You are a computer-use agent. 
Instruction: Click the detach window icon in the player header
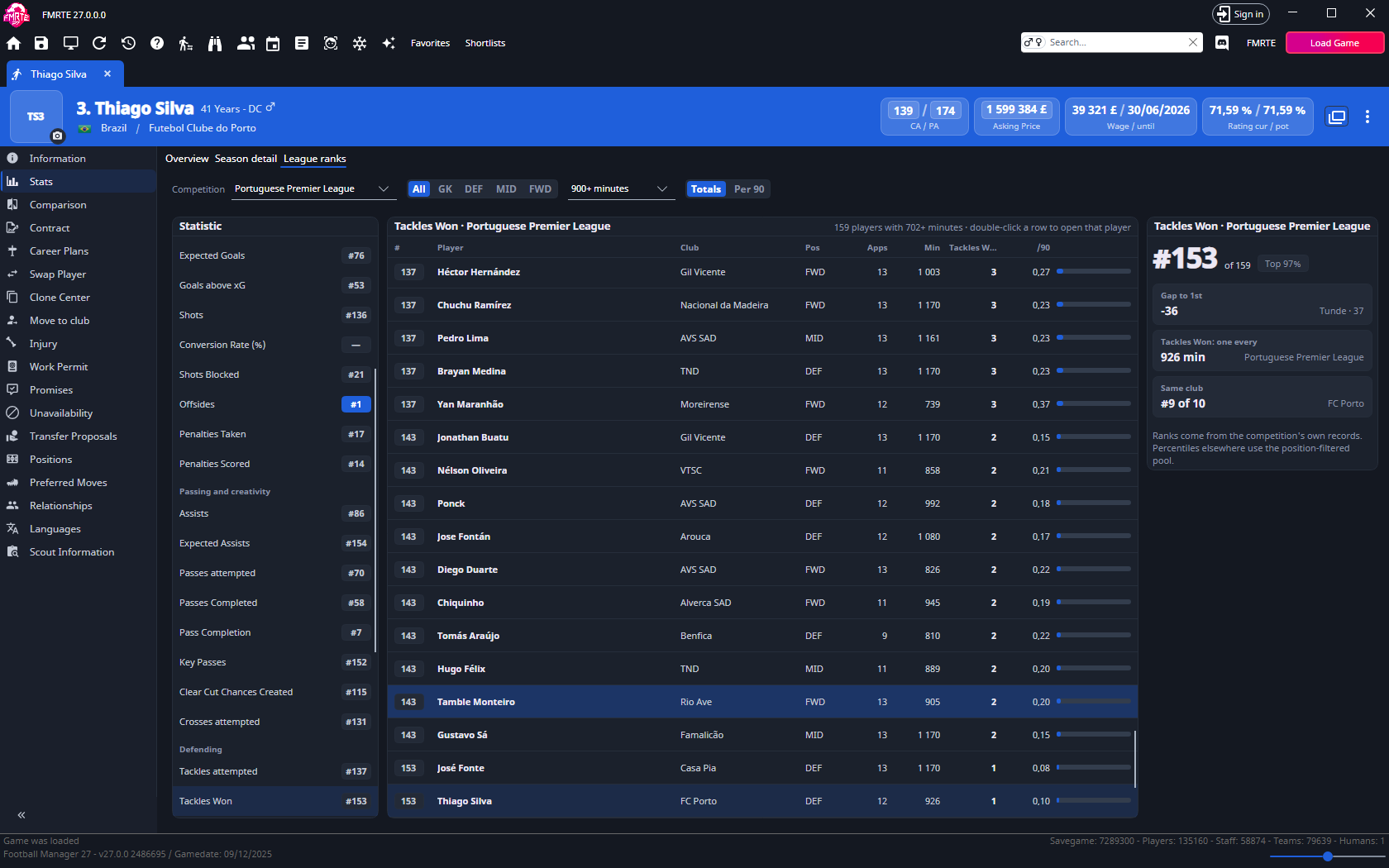coord(1337,117)
